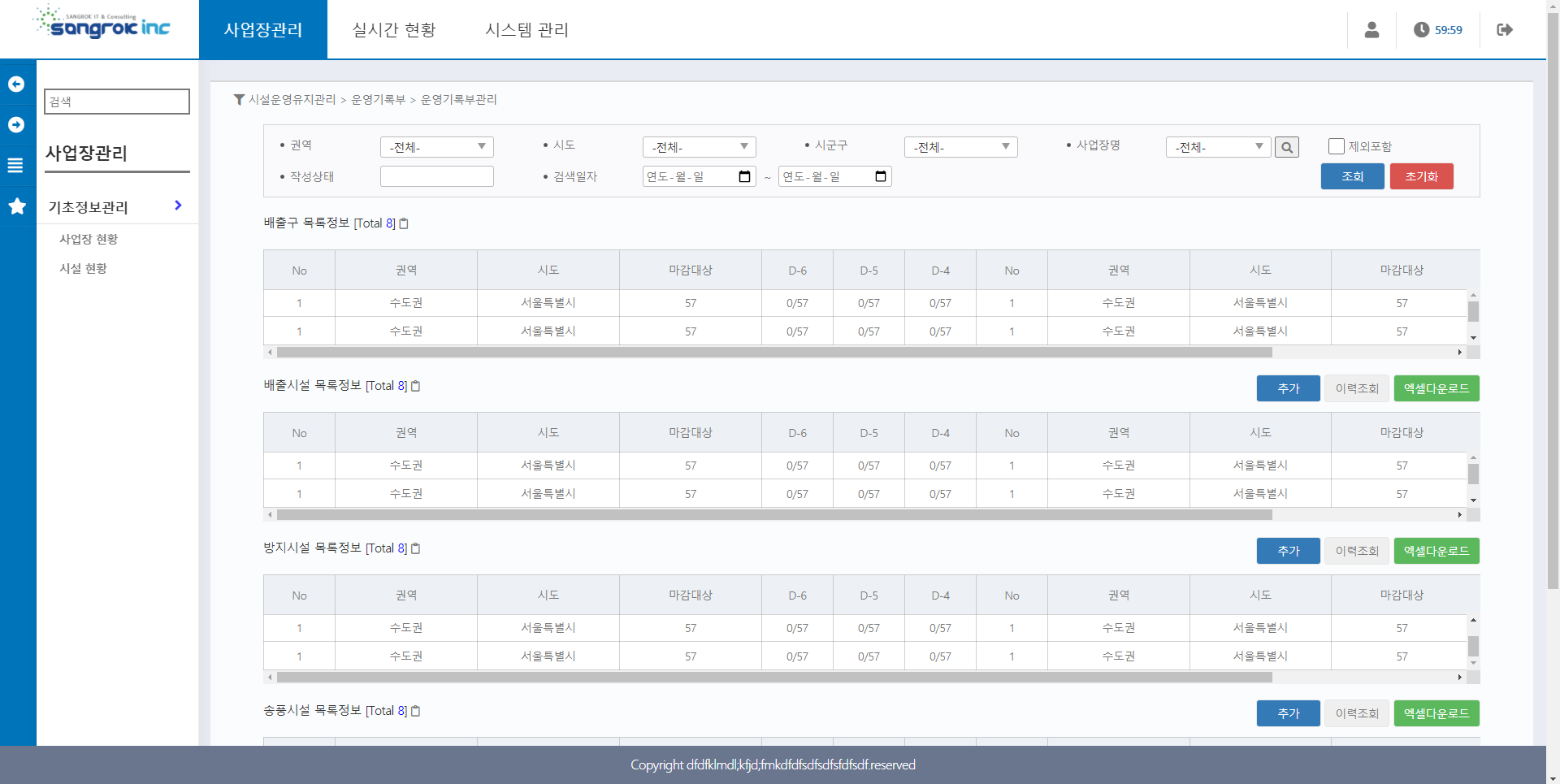Enable the 제외포함 checkbox
This screenshot has height=784, width=1560.
tap(1336, 146)
